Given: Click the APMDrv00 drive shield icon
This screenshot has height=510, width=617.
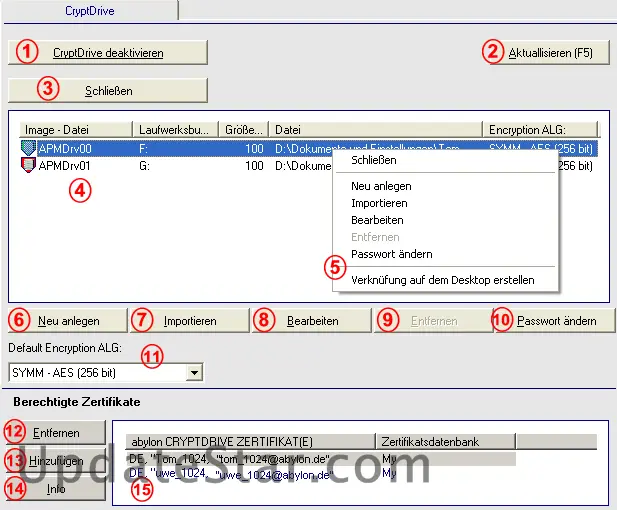Looking at the screenshot, I should tap(28, 148).
